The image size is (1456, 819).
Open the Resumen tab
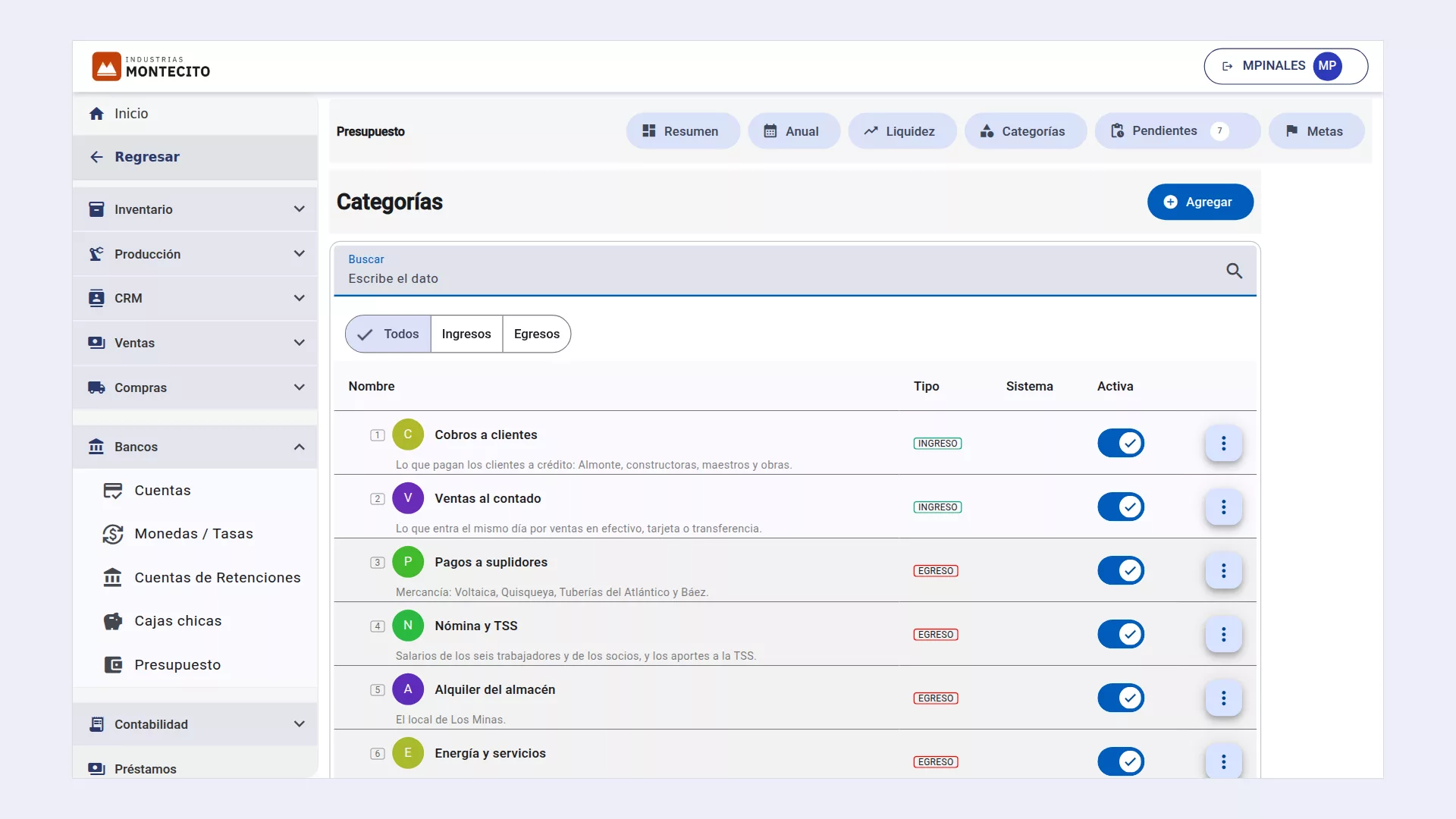pos(682,131)
